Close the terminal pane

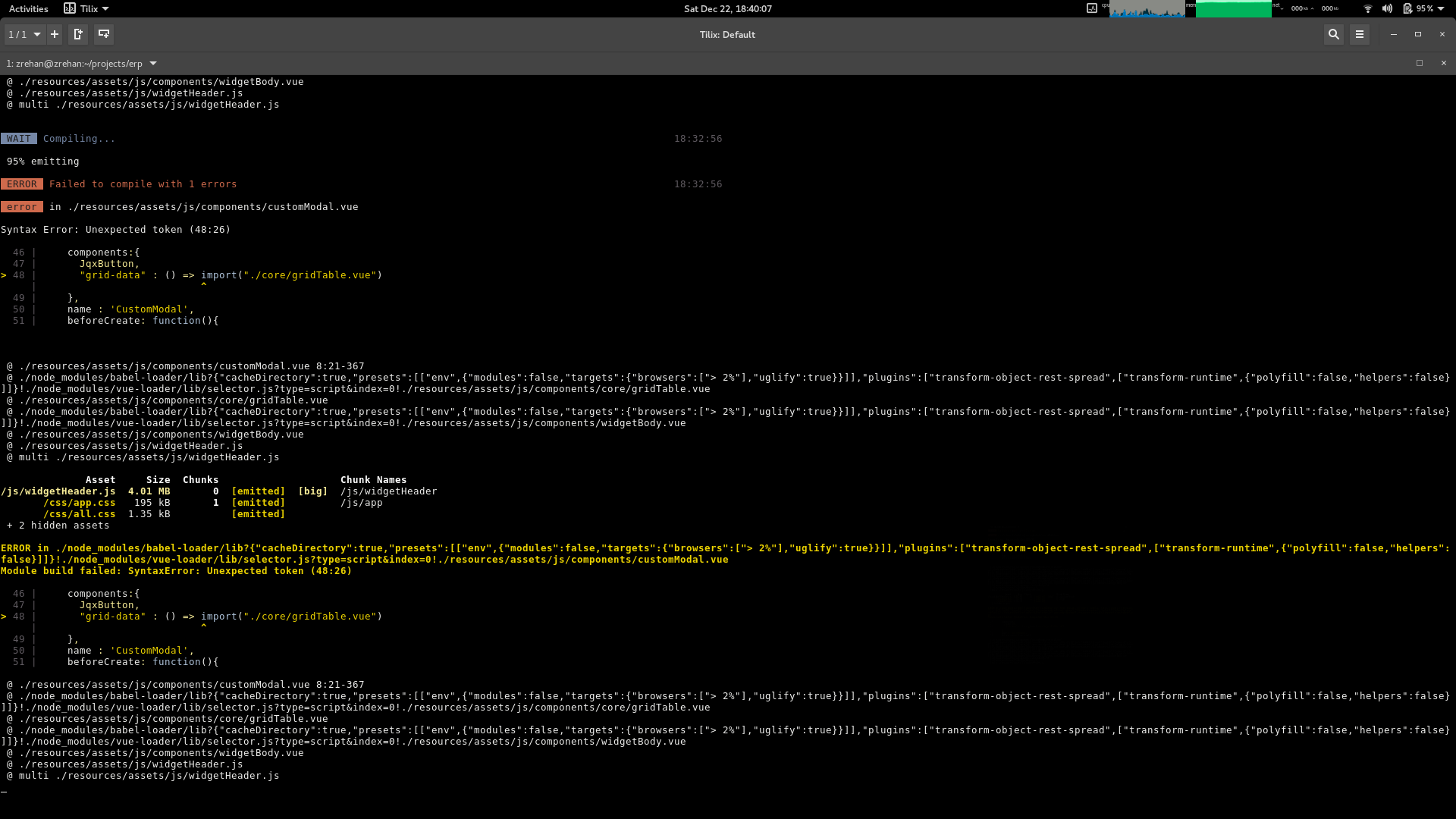click(1444, 63)
